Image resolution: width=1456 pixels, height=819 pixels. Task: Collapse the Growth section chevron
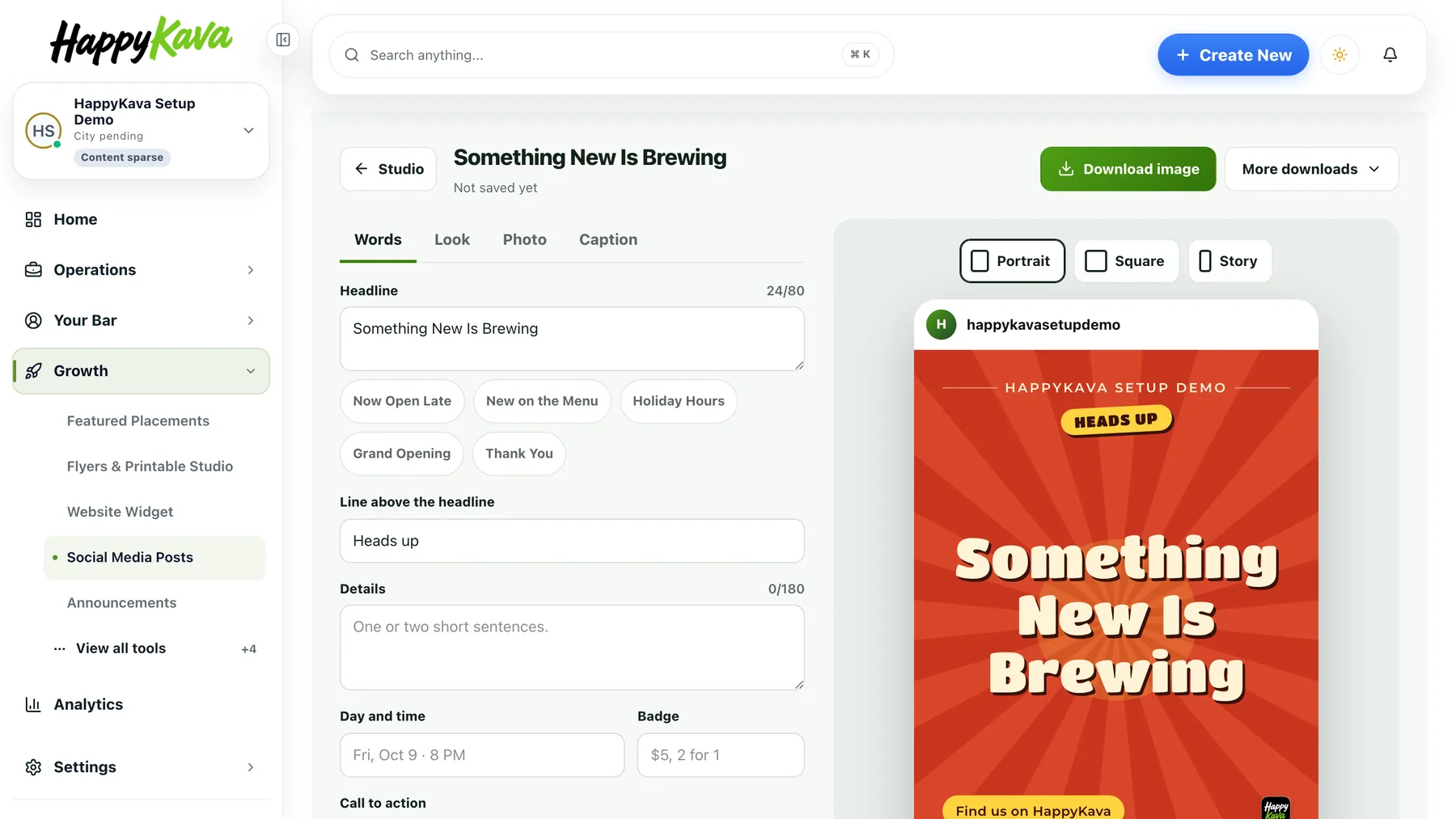click(251, 371)
